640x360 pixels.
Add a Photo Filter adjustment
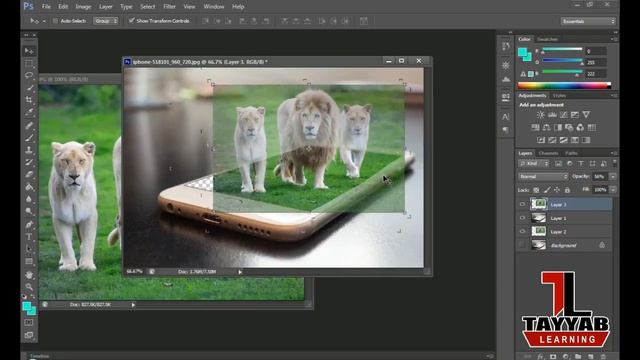[x=569, y=127]
